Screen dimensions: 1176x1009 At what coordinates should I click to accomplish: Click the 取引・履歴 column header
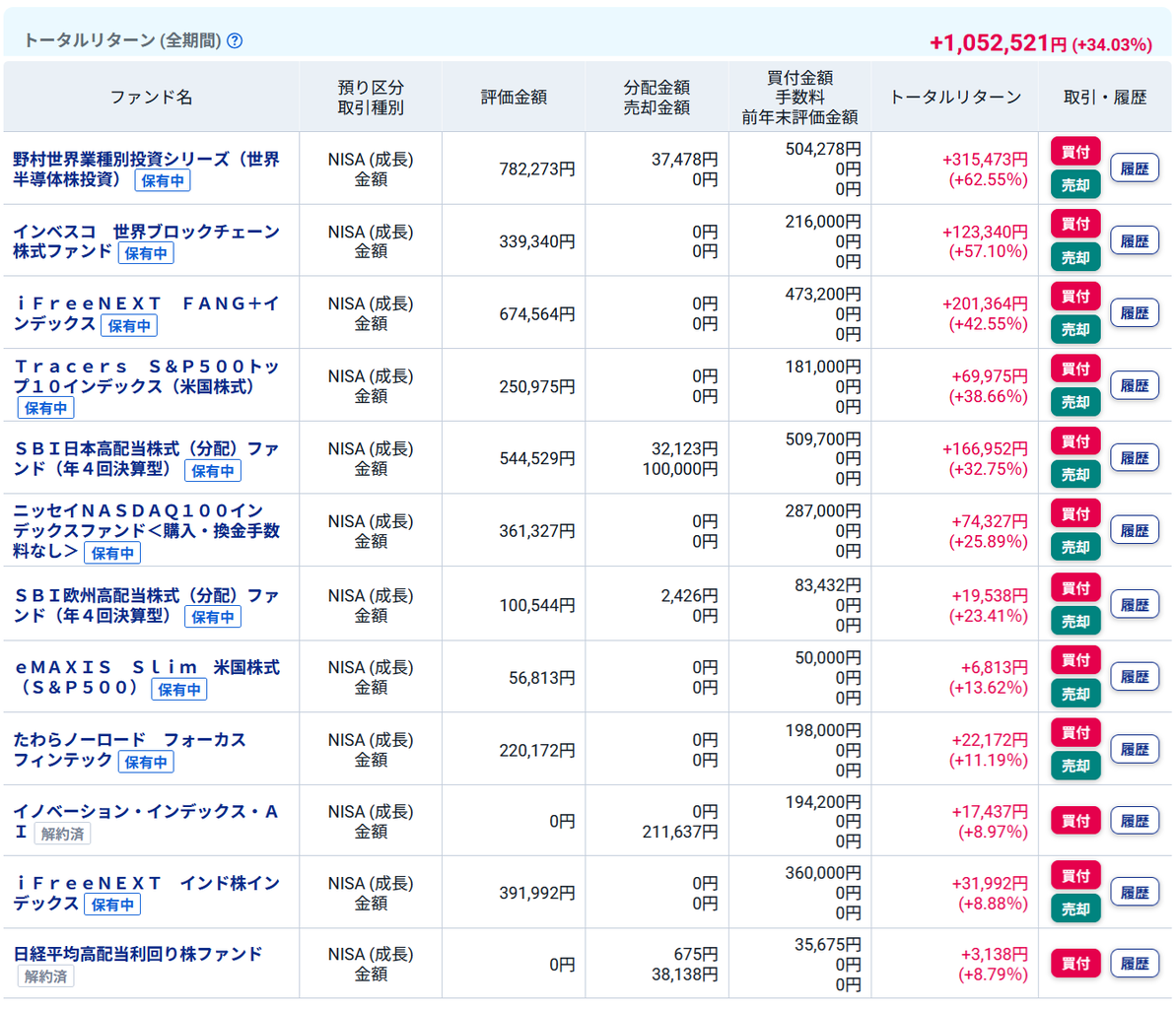1105,97
